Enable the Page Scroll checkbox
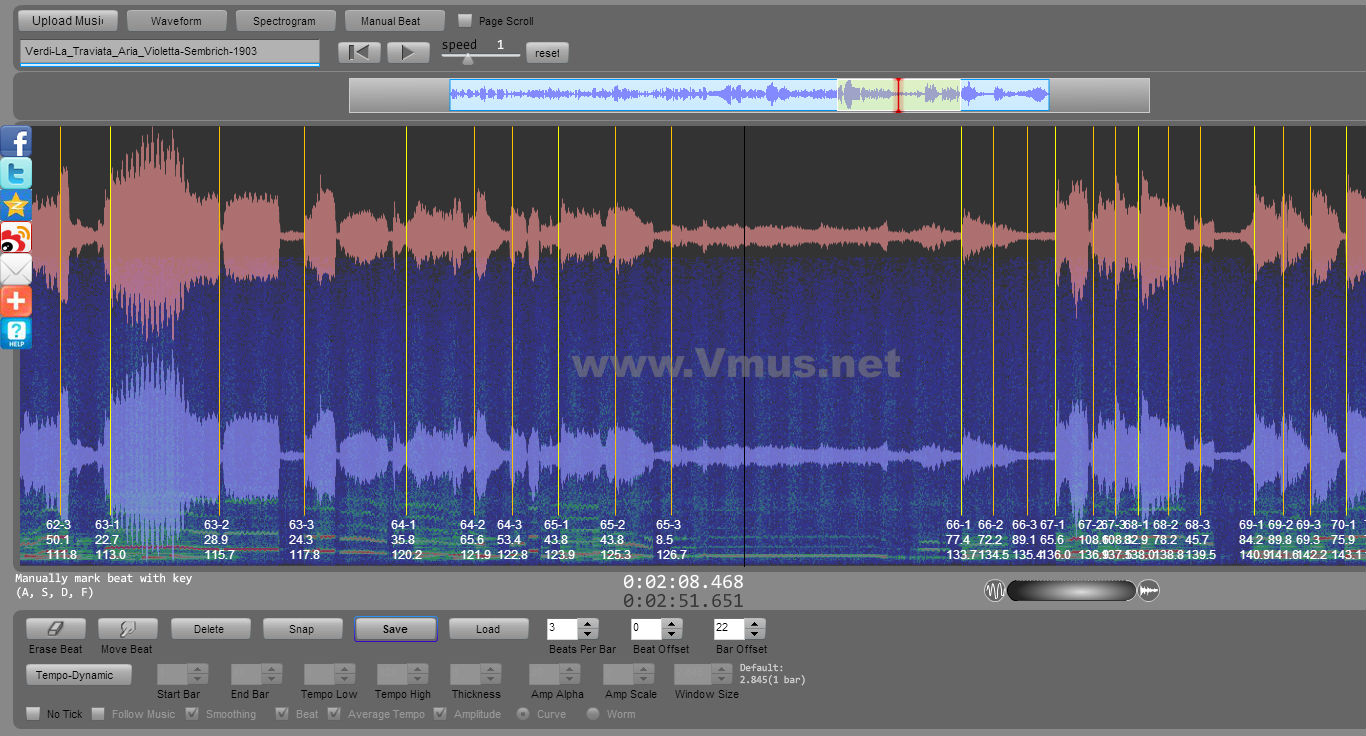1366x736 pixels. (465, 21)
